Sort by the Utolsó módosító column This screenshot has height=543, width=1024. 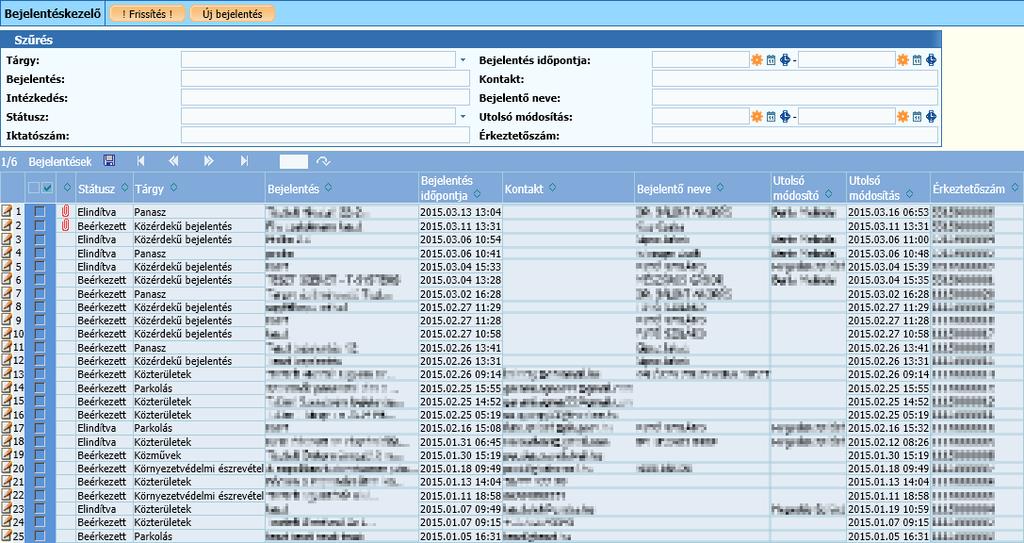pos(829,194)
